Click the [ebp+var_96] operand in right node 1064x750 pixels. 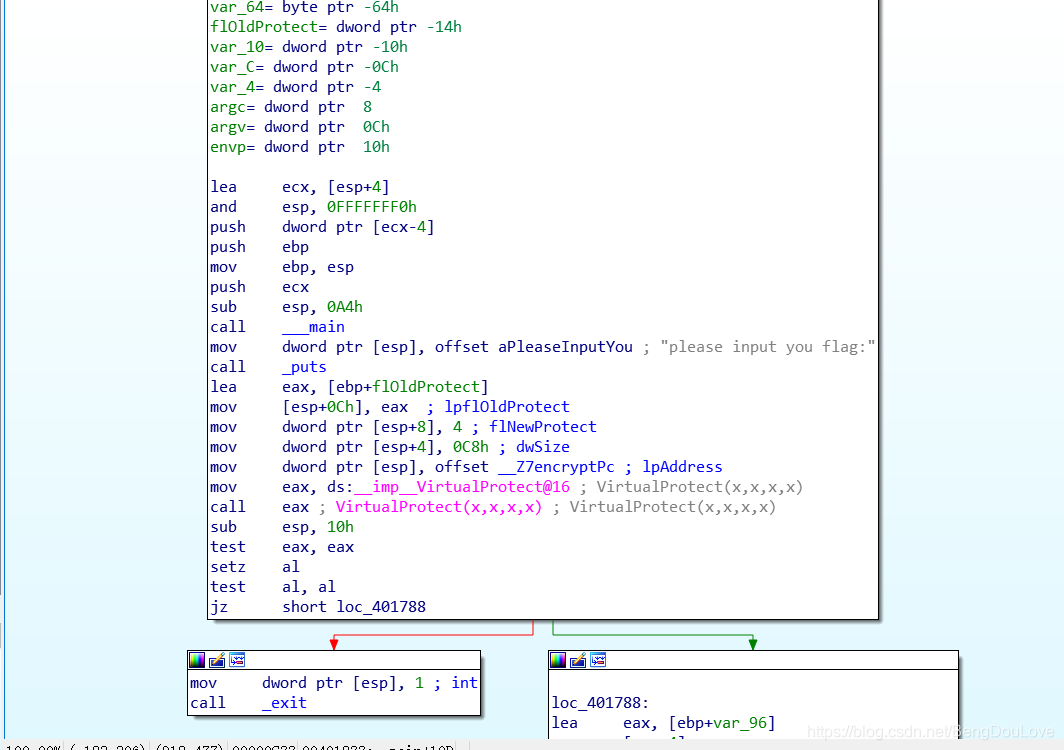pyautogui.click(x=722, y=723)
